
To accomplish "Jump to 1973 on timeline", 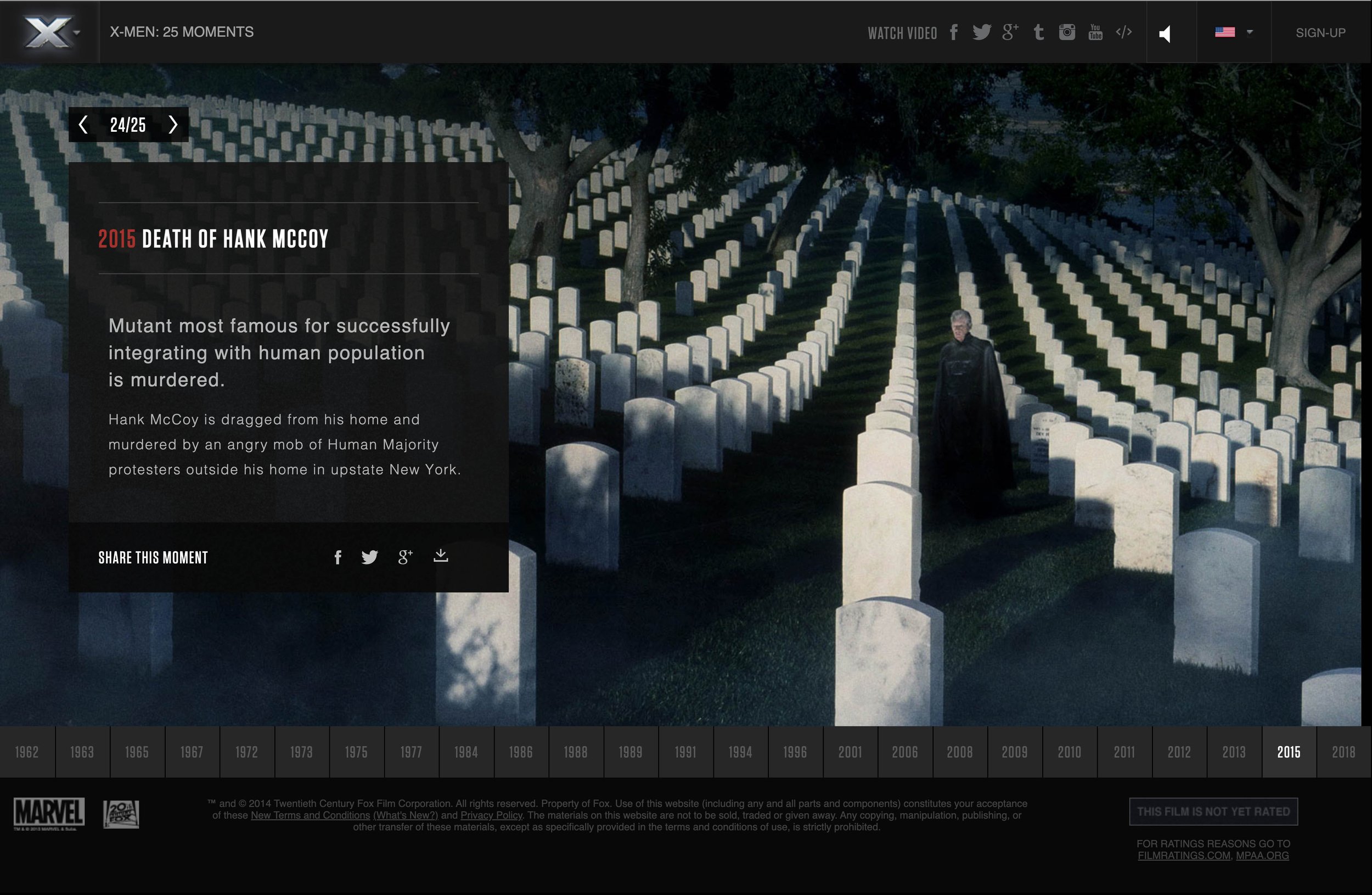I will 301,752.
